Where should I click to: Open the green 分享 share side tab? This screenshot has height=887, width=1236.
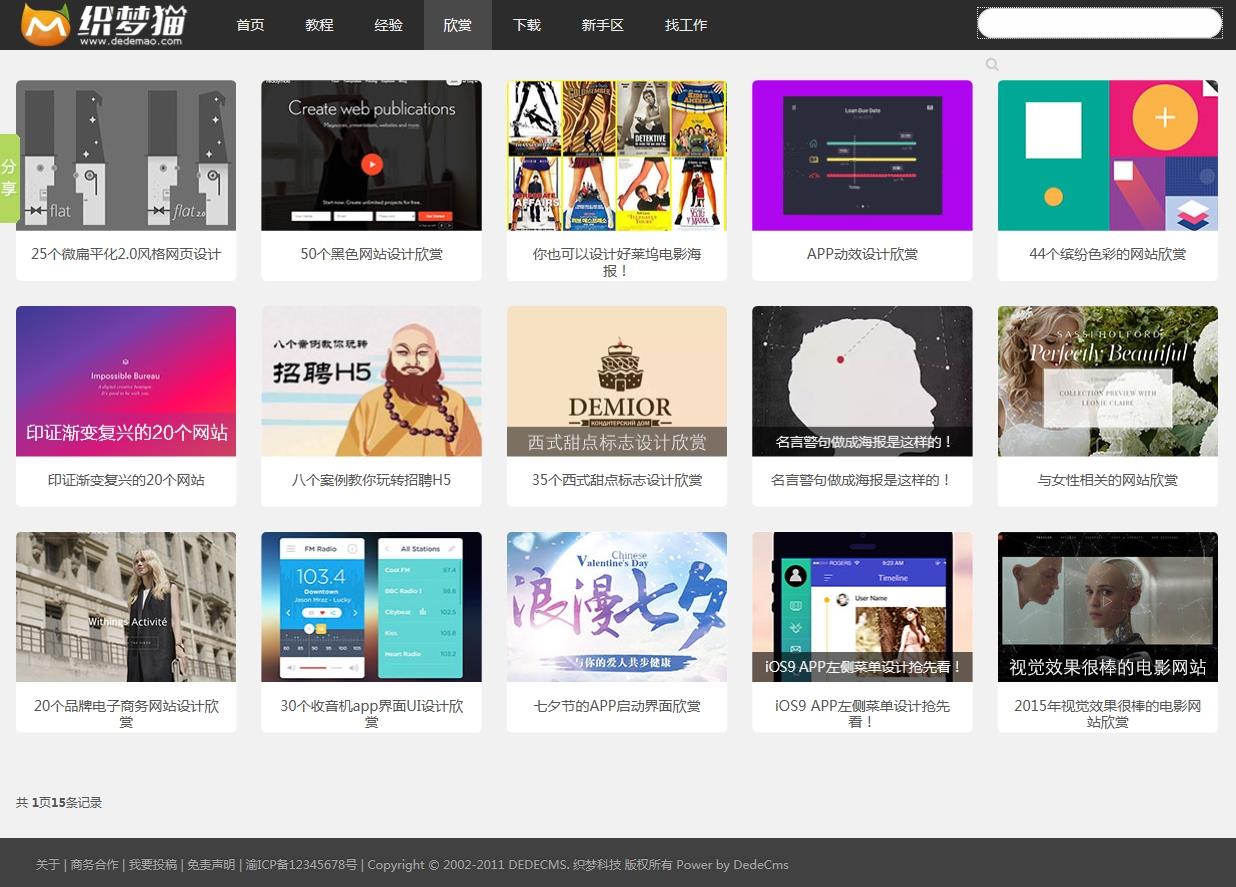[10, 178]
